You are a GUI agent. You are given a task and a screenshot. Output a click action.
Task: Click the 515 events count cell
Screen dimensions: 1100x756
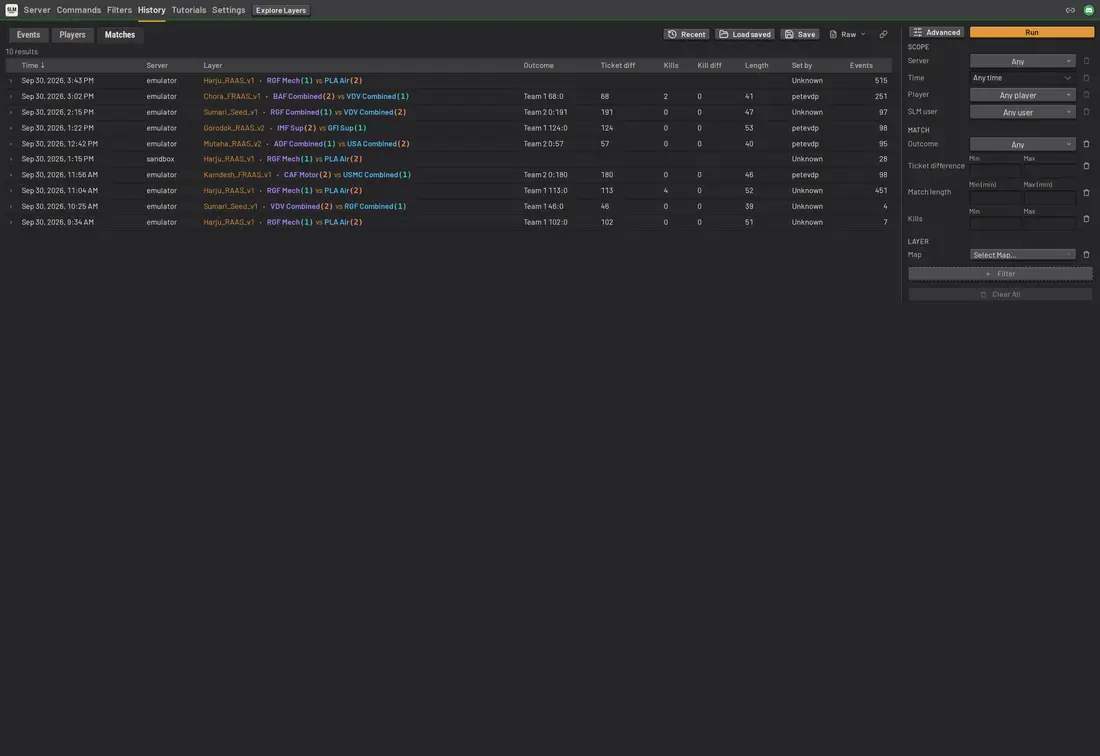[x=880, y=81]
